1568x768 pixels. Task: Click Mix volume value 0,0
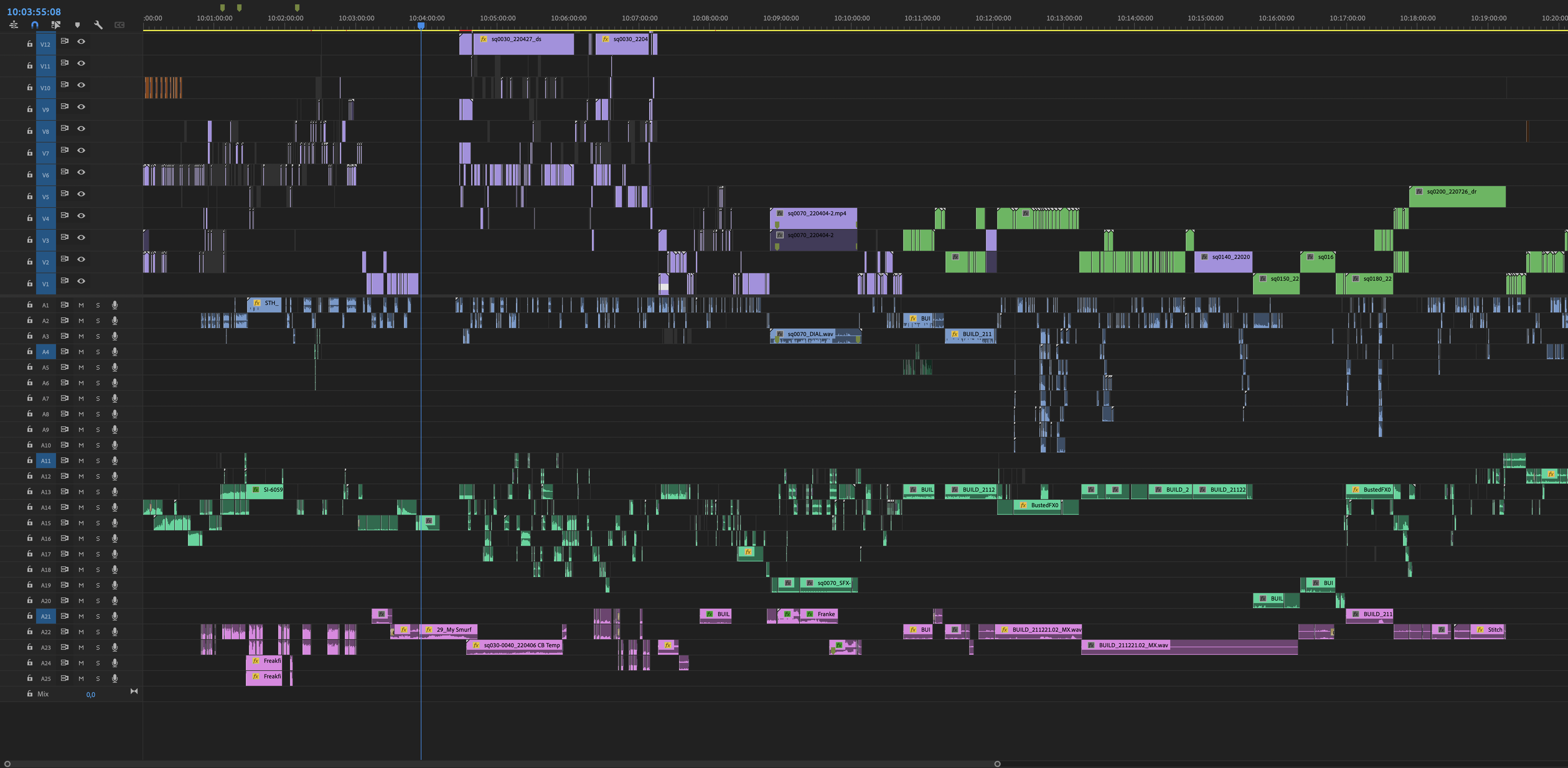91,694
